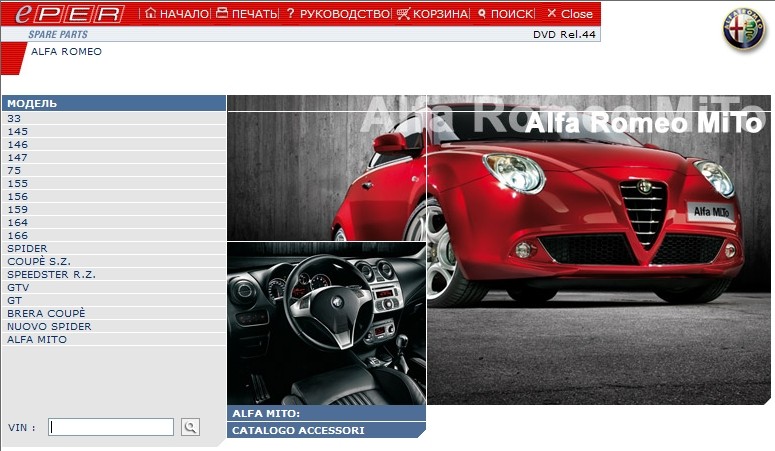This screenshot has width=775, height=451.
Task: Click the Close button in the toolbar
Action: click(570, 14)
